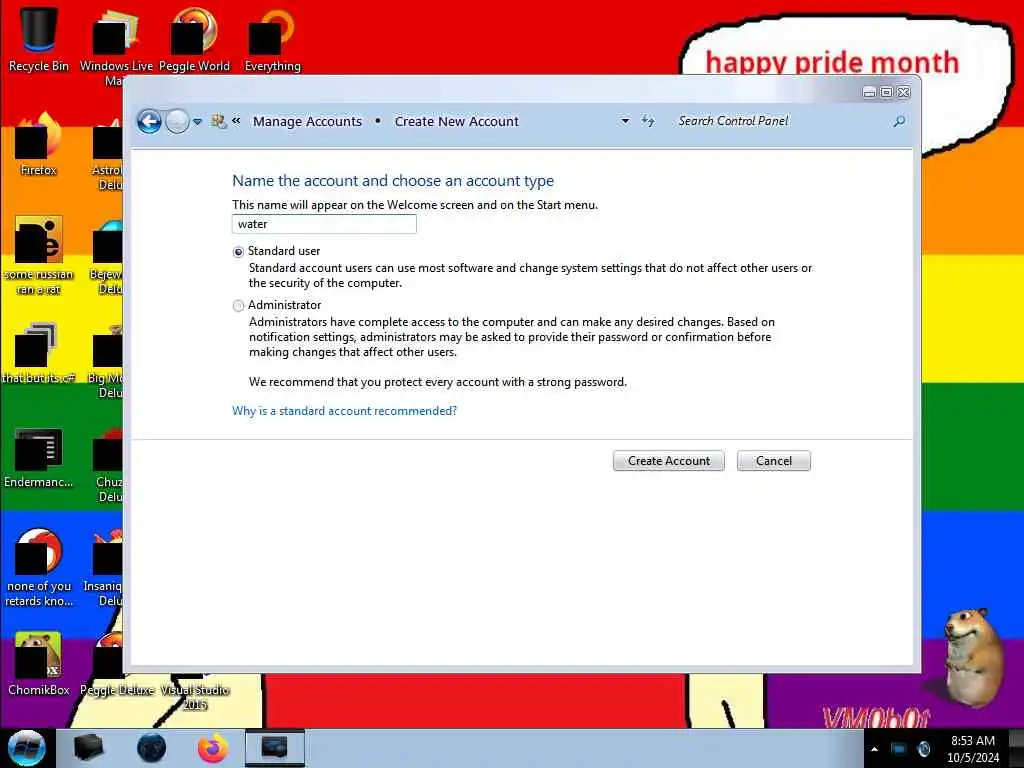Screen dimensions: 1024x768
Task: Click the Create Account button
Action: tap(669, 460)
